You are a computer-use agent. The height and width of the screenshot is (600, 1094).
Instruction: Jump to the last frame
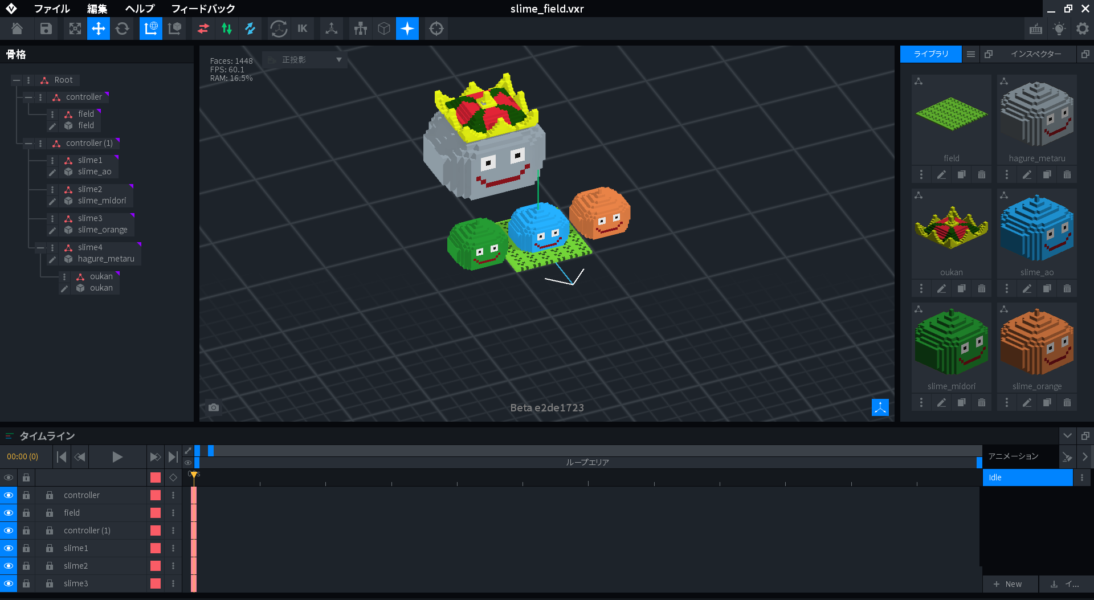172,457
